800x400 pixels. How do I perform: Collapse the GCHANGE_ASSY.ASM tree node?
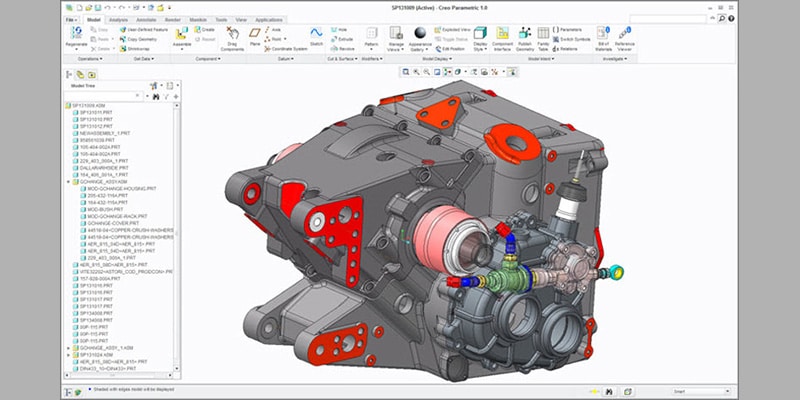[68, 181]
